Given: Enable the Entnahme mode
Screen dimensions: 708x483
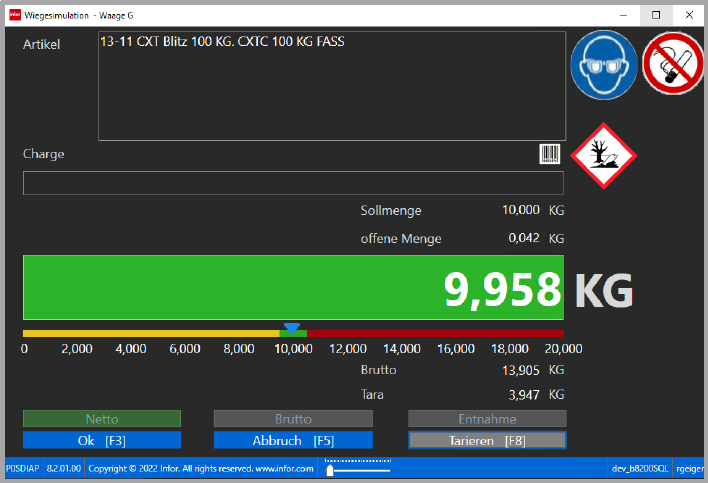Looking at the screenshot, I should (487, 419).
